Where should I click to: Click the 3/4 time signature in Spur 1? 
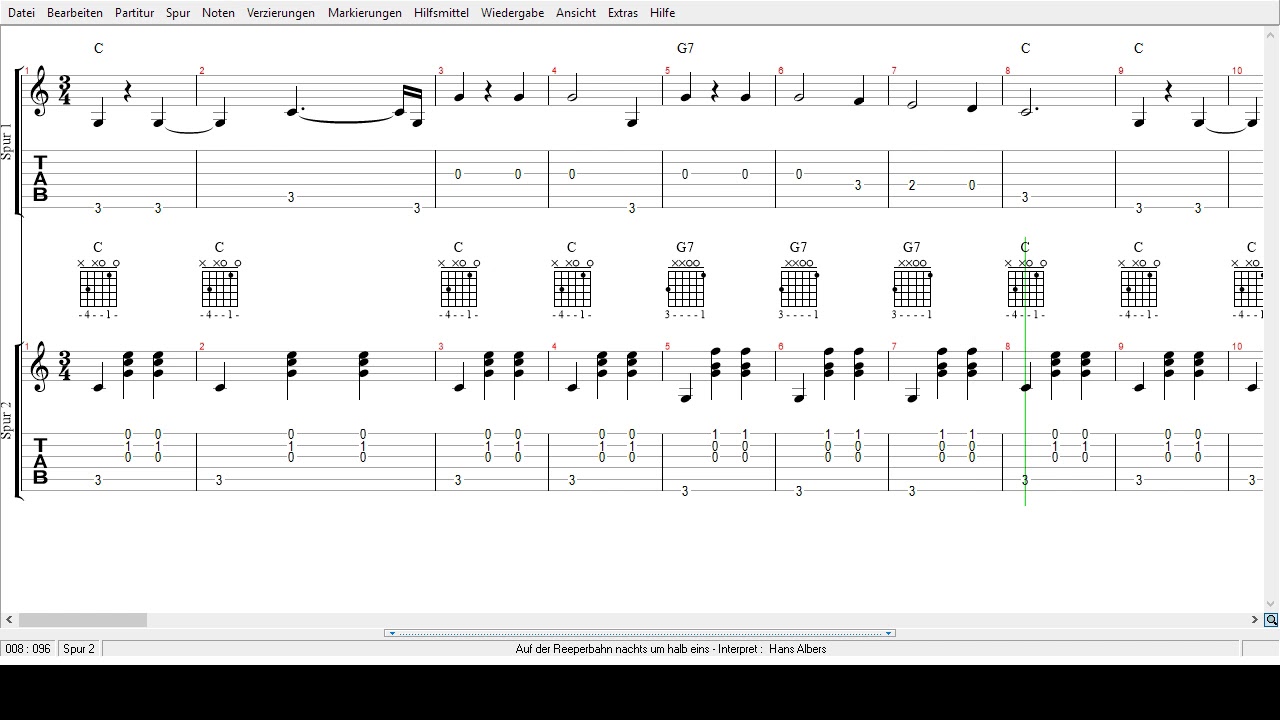(66, 90)
